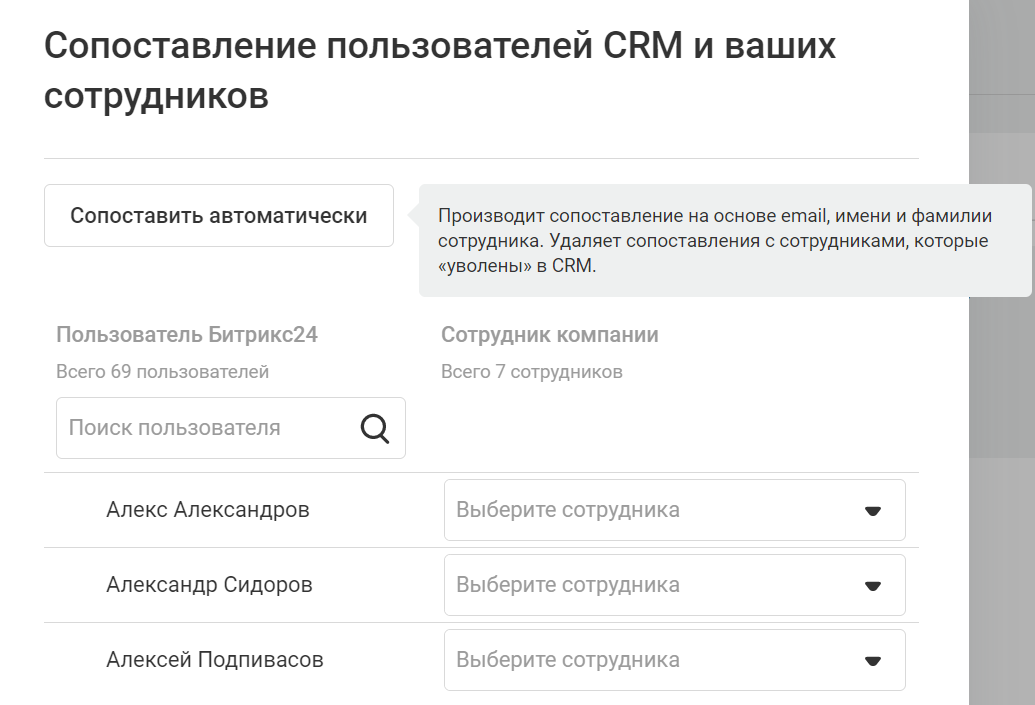Click the arrow icon for Алексей Подпивасов
Viewport: 1035px width, 705px height.
[872, 660]
